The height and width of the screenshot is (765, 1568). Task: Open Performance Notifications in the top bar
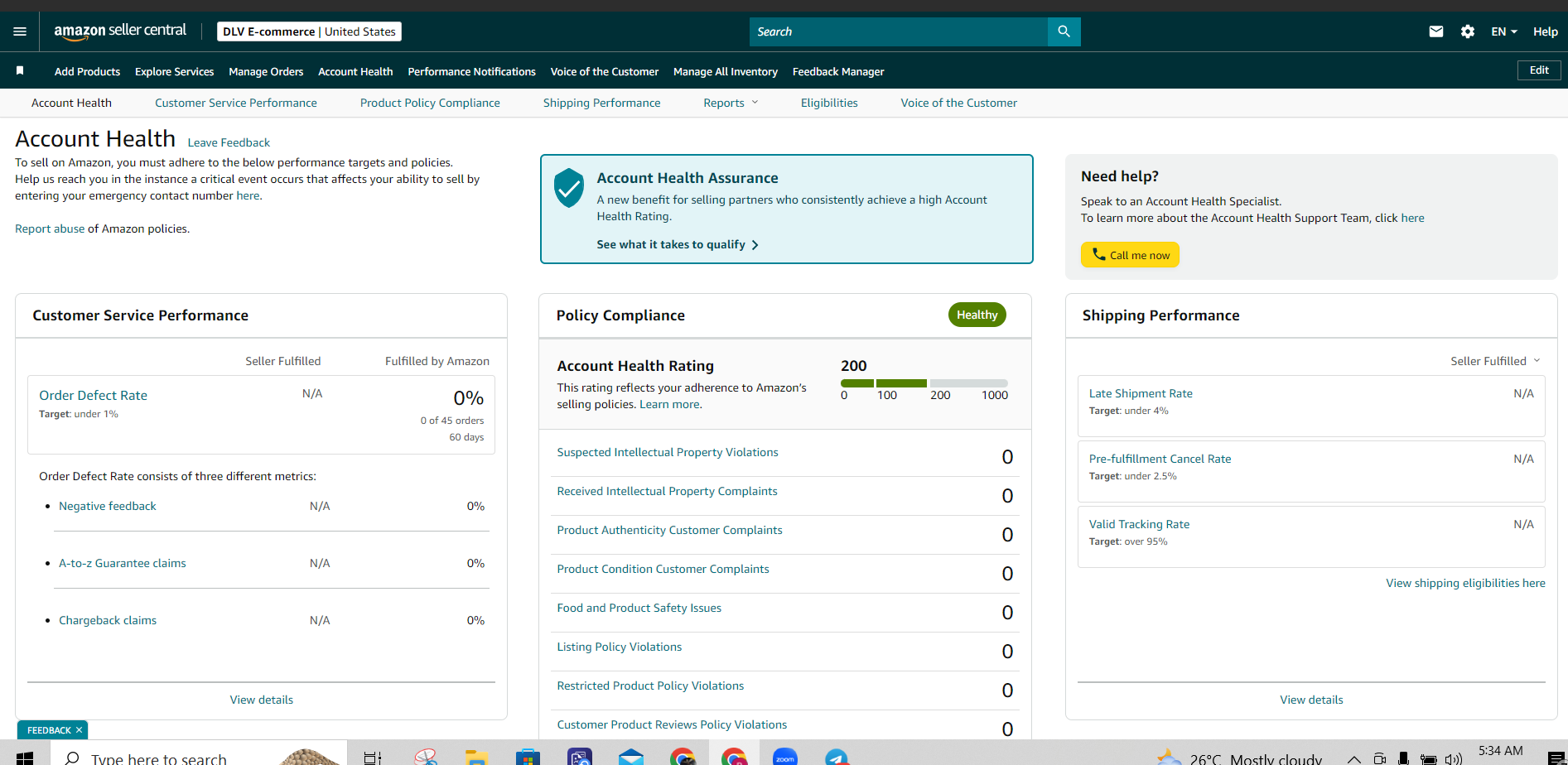(x=471, y=71)
